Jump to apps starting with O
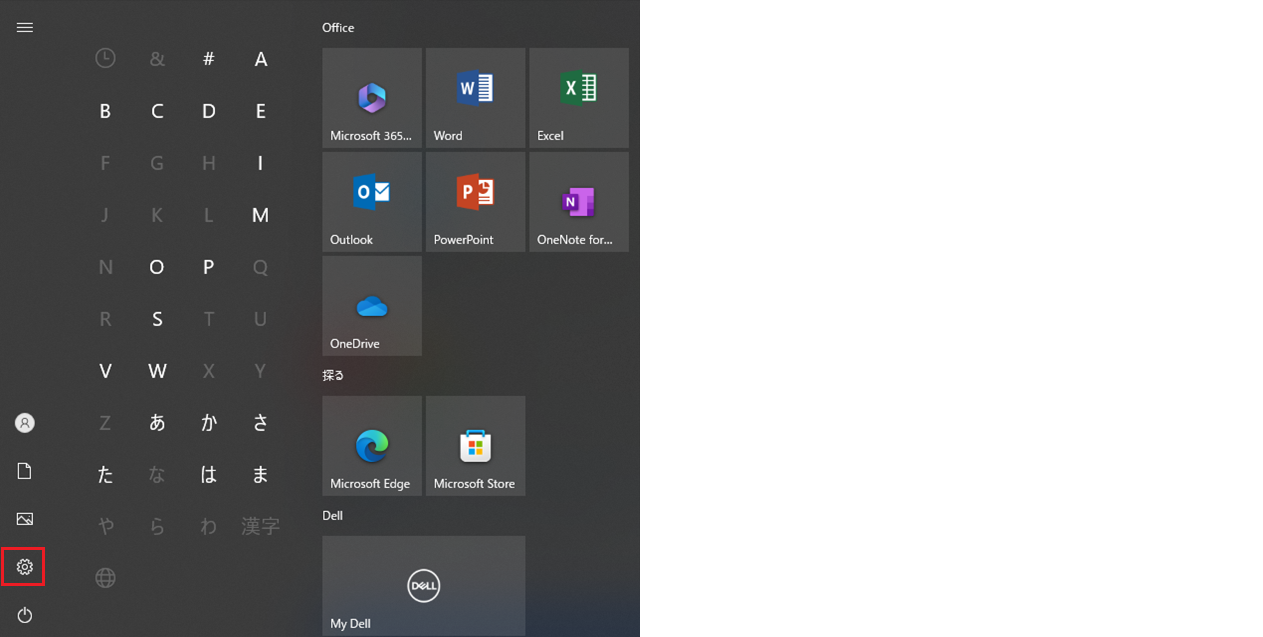1263x637 pixels. (157, 267)
